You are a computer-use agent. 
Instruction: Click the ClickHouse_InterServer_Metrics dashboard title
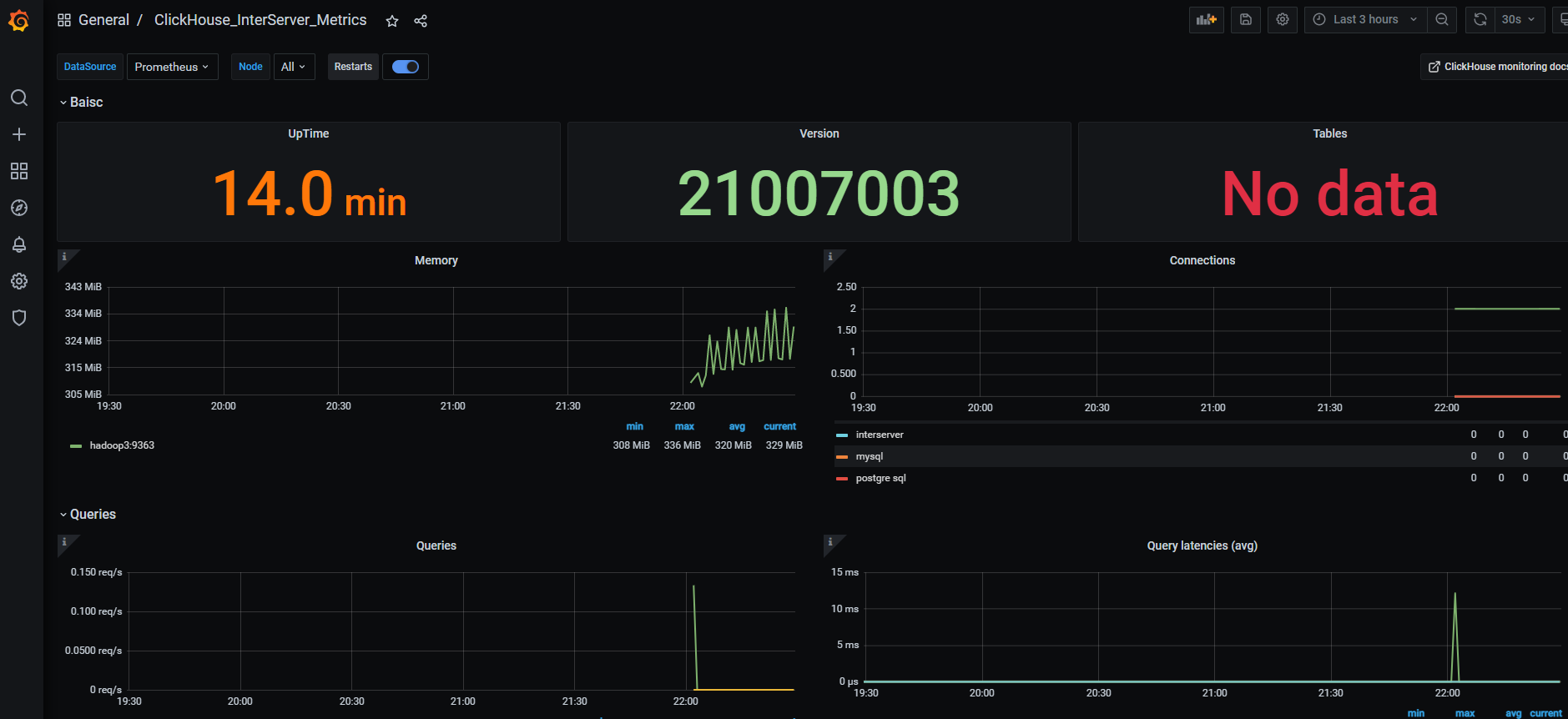(260, 20)
